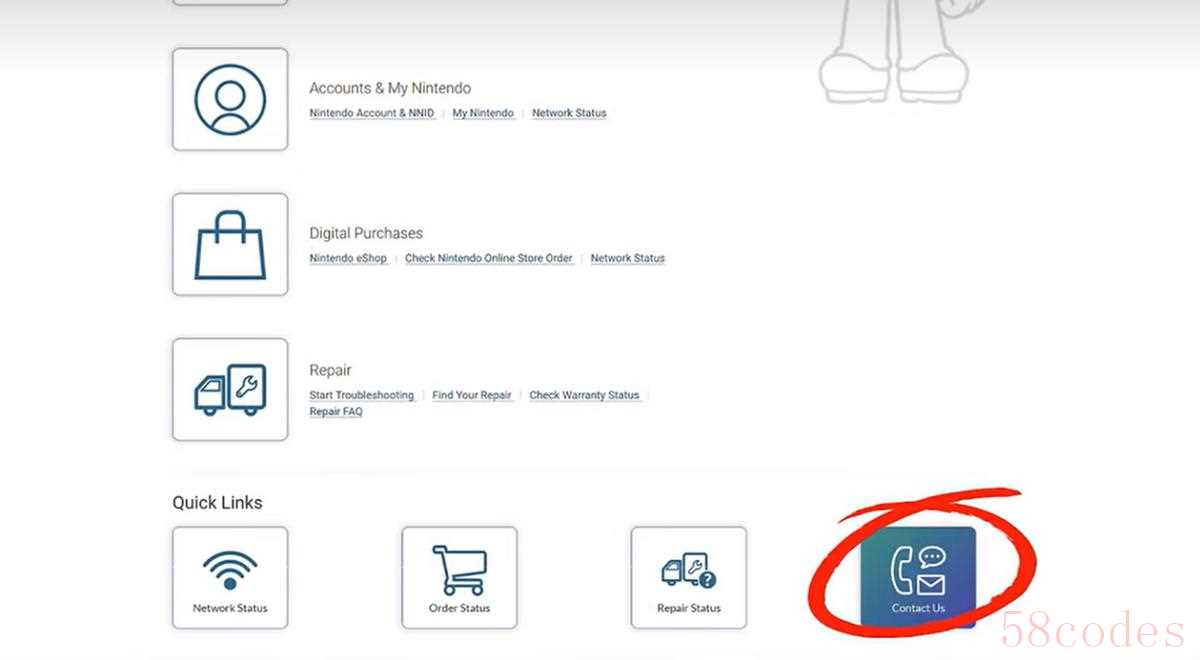
Task: Go to the My Nintendo link
Action: pyautogui.click(x=483, y=114)
